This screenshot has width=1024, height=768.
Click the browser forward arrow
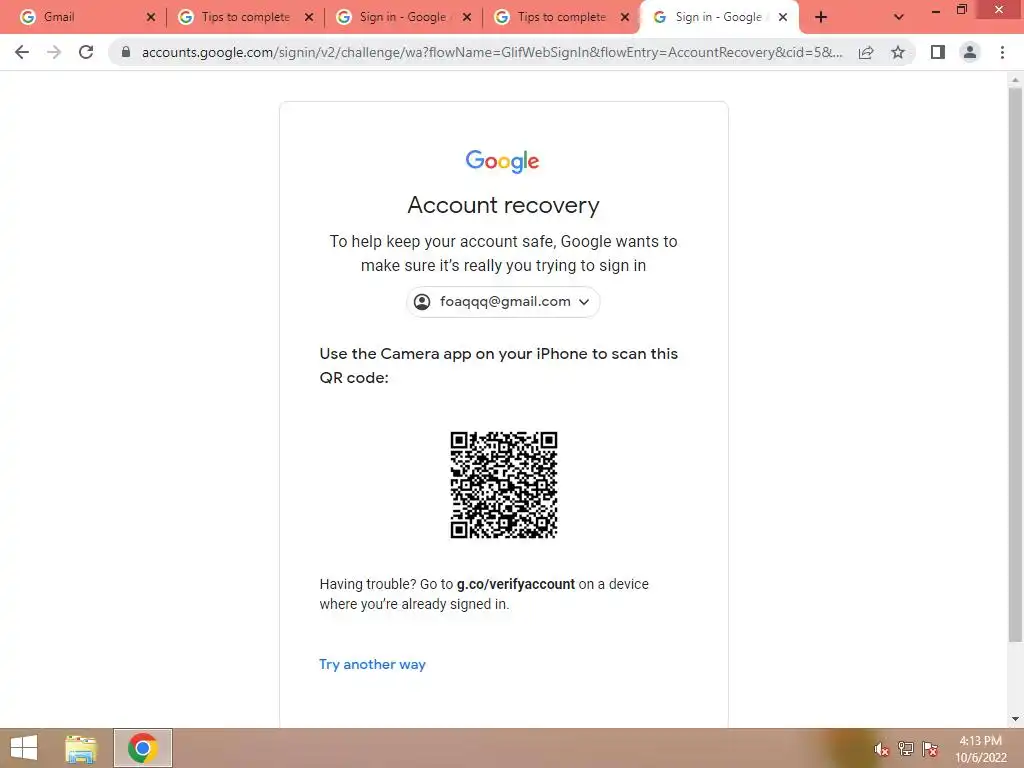tap(54, 52)
